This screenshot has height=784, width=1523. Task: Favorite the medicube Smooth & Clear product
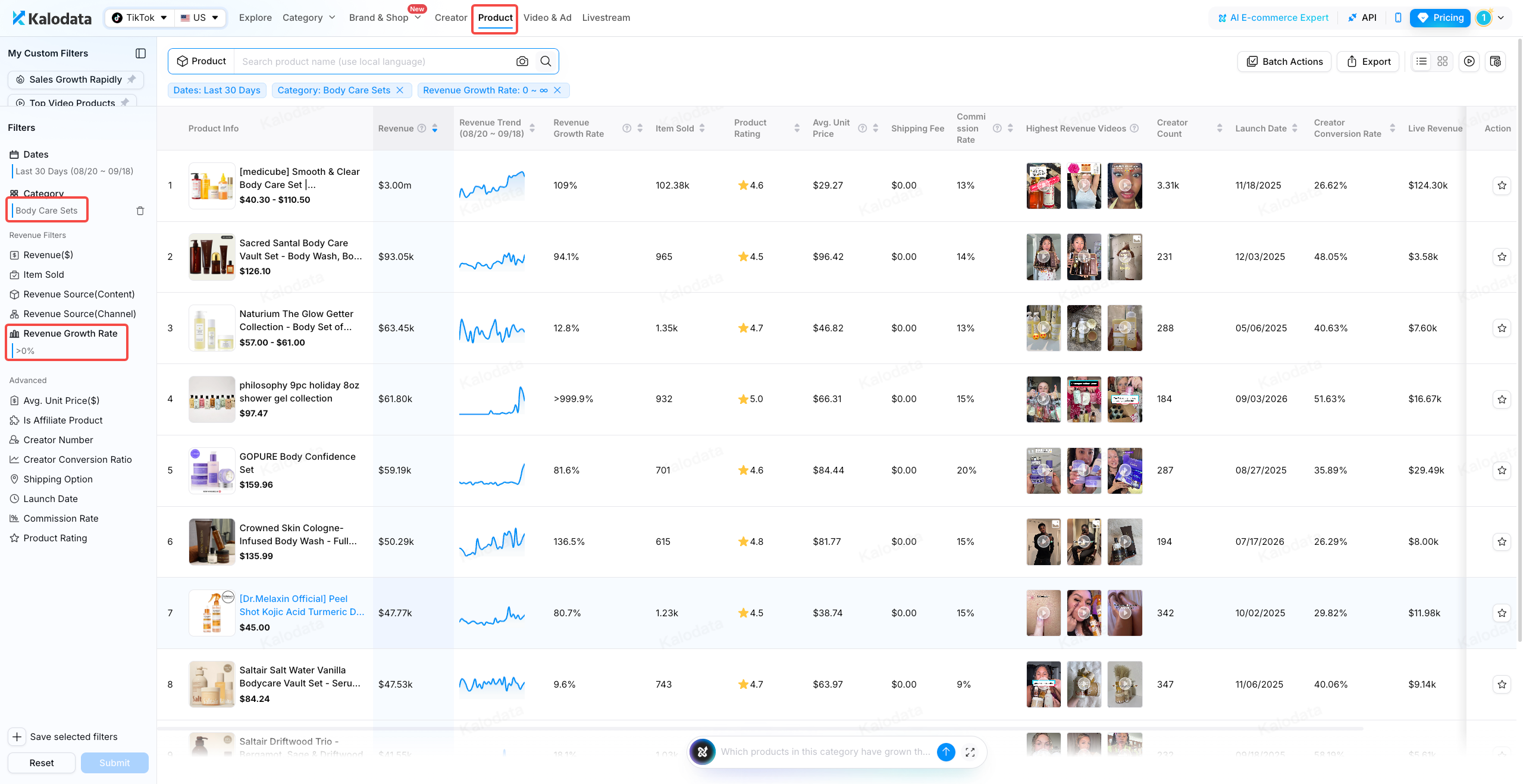[1502, 186]
